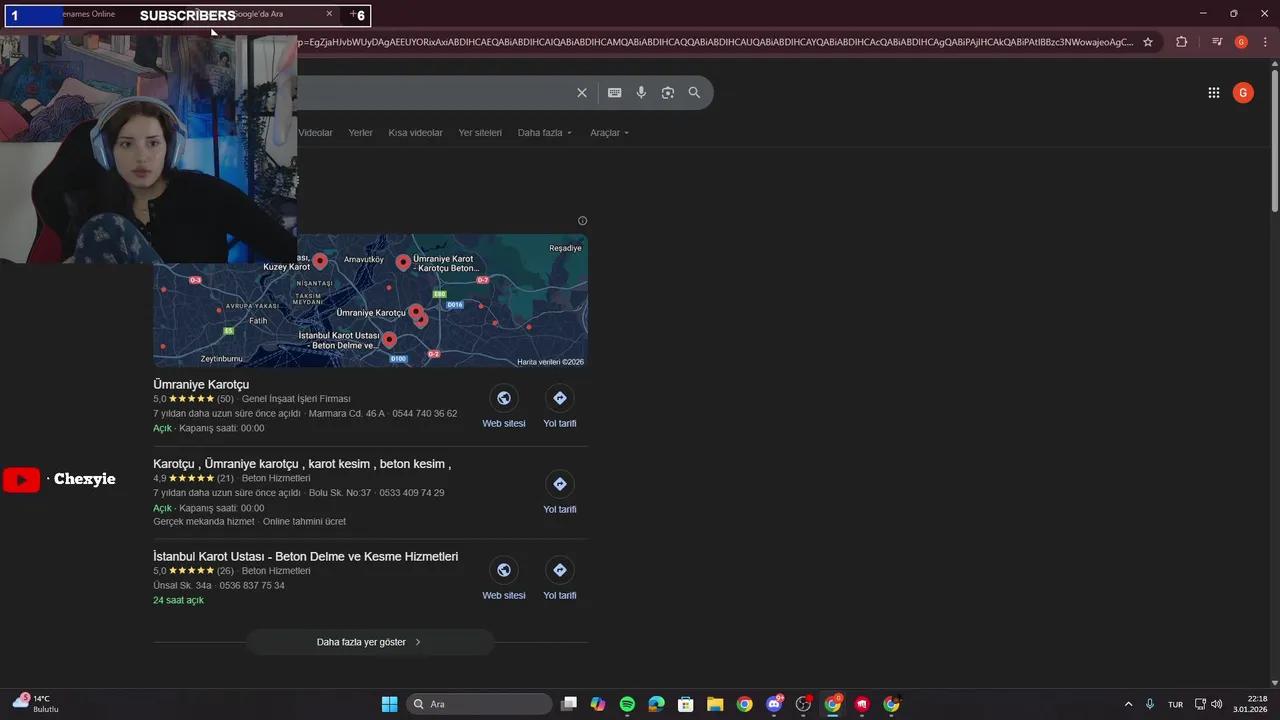Image resolution: width=1280 pixels, height=720 pixels.
Task: Launch Spotify from the taskbar
Action: point(627,704)
